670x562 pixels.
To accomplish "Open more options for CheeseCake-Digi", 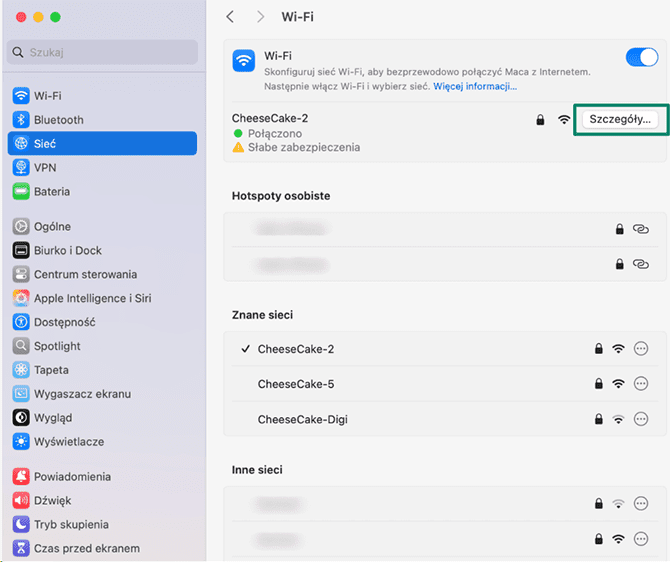I will [x=642, y=419].
